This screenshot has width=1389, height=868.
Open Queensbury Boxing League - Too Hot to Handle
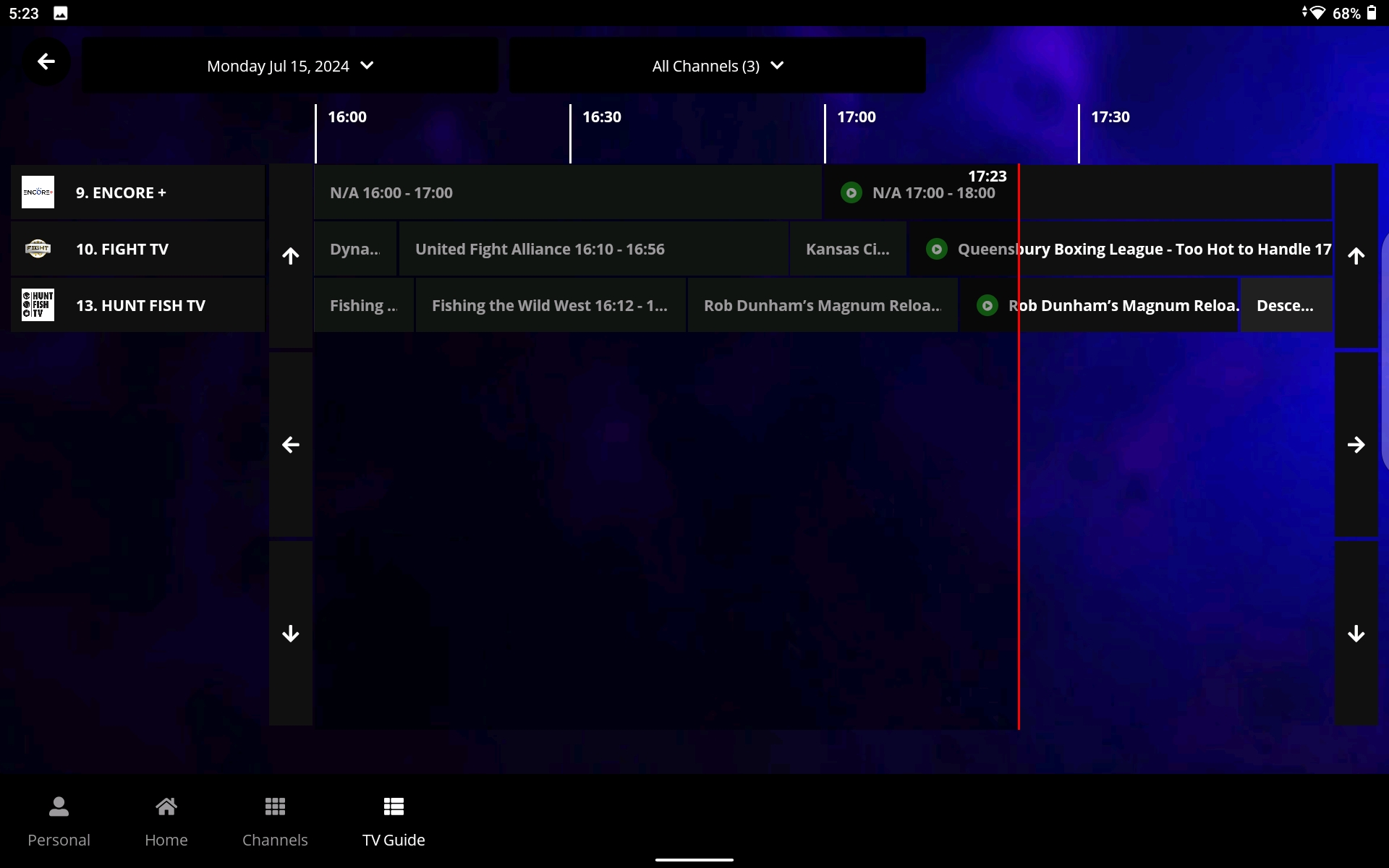(x=1121, y=249)
